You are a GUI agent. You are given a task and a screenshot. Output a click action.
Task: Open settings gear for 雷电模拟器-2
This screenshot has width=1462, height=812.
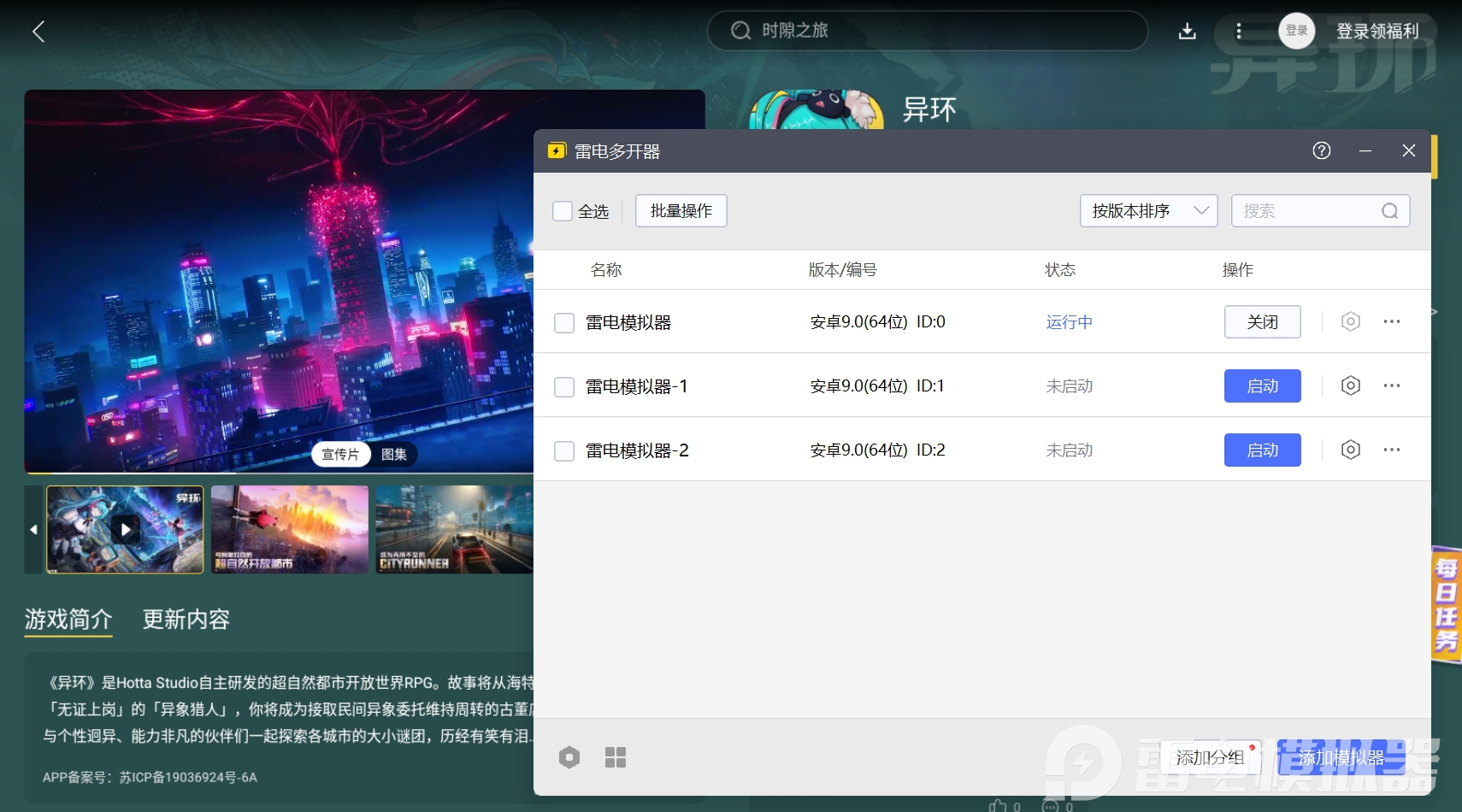tap(1350, 450)
